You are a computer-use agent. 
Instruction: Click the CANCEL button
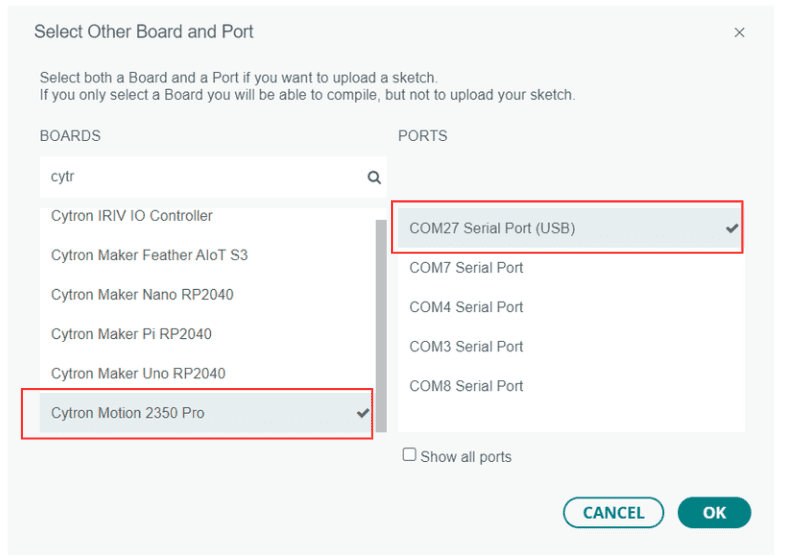[613, 513]
